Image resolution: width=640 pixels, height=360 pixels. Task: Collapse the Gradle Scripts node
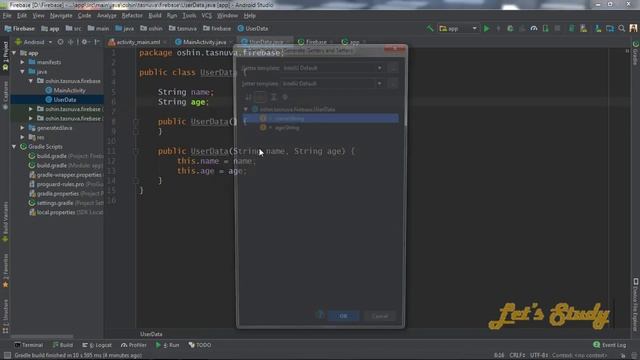click(14, 147)
